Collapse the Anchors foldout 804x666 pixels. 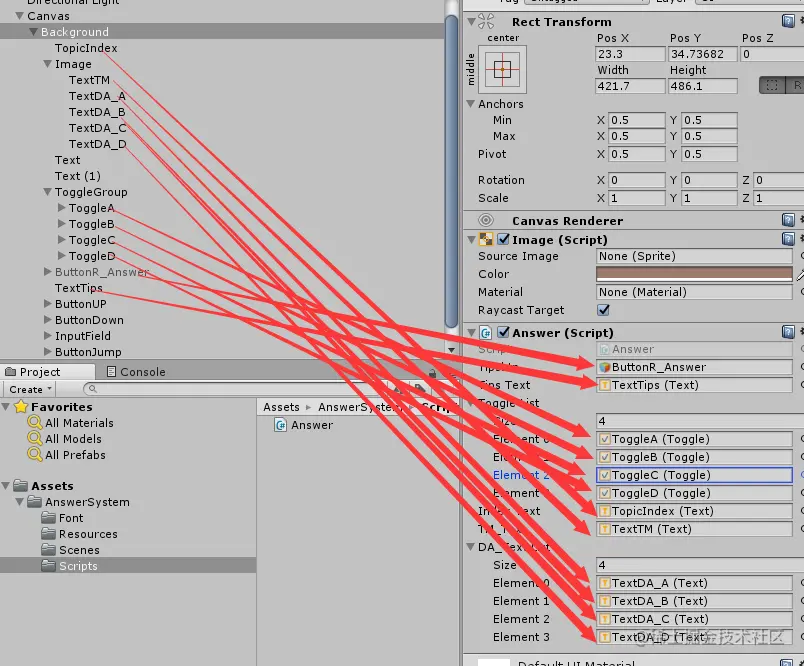tap(471, 104)
